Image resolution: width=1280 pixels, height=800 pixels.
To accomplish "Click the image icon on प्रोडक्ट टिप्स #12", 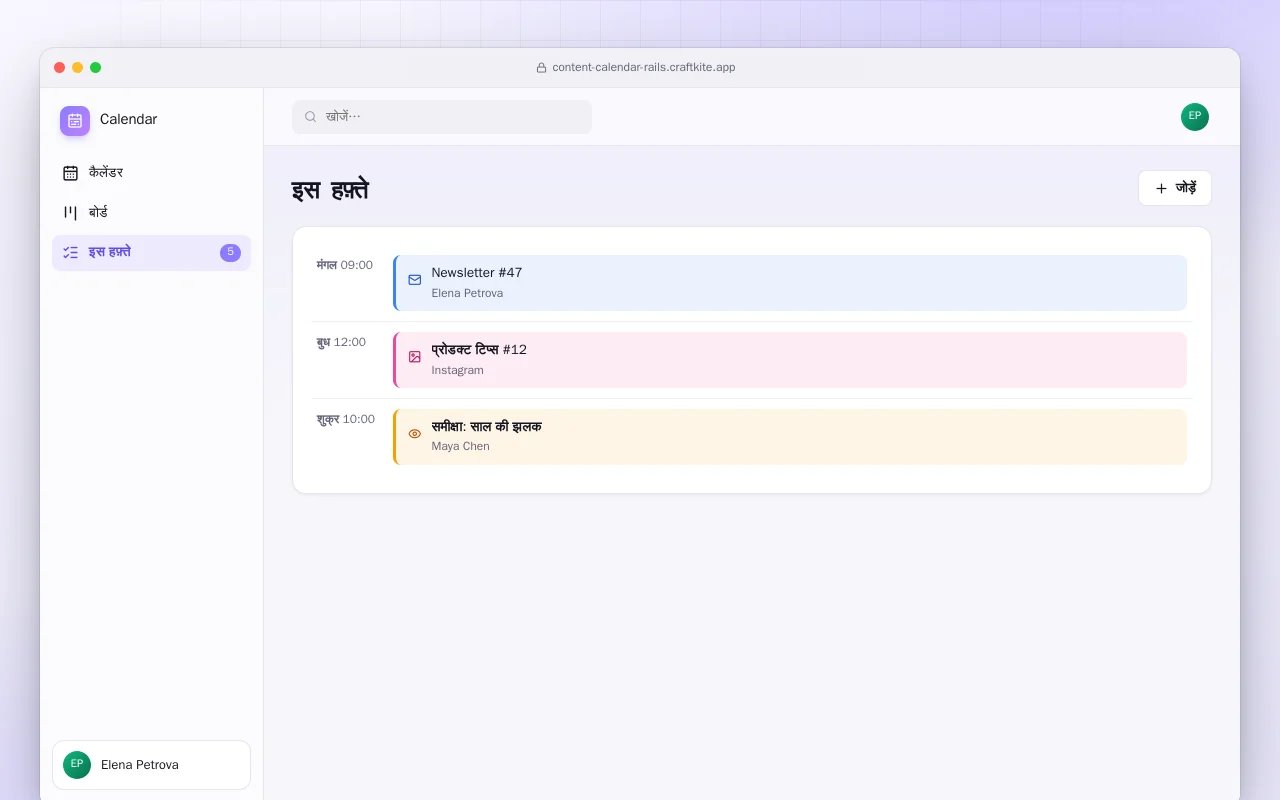I will [x=415, y=357].
